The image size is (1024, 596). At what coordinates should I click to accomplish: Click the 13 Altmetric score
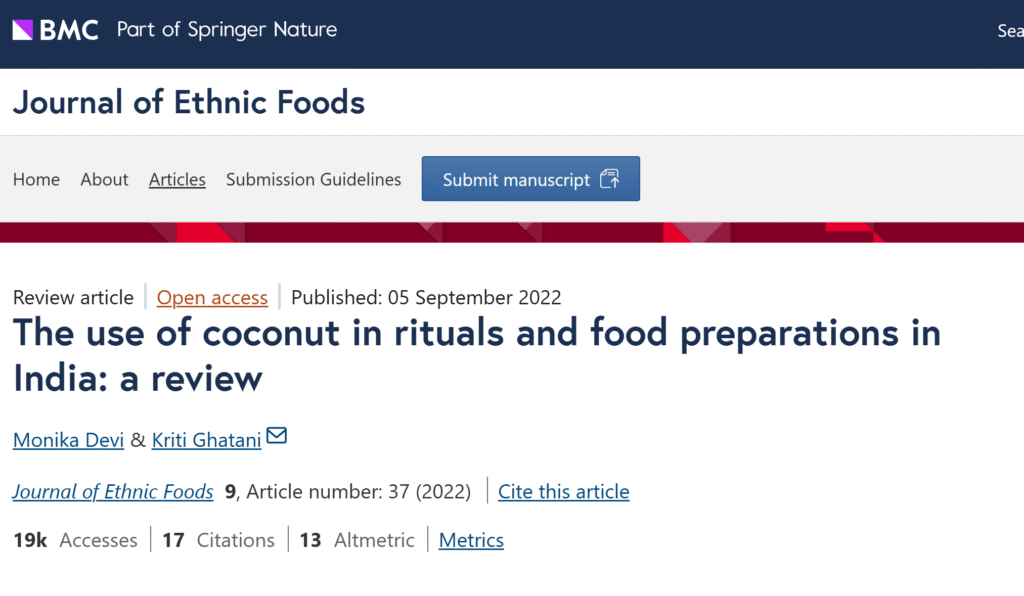coord(356,541)
